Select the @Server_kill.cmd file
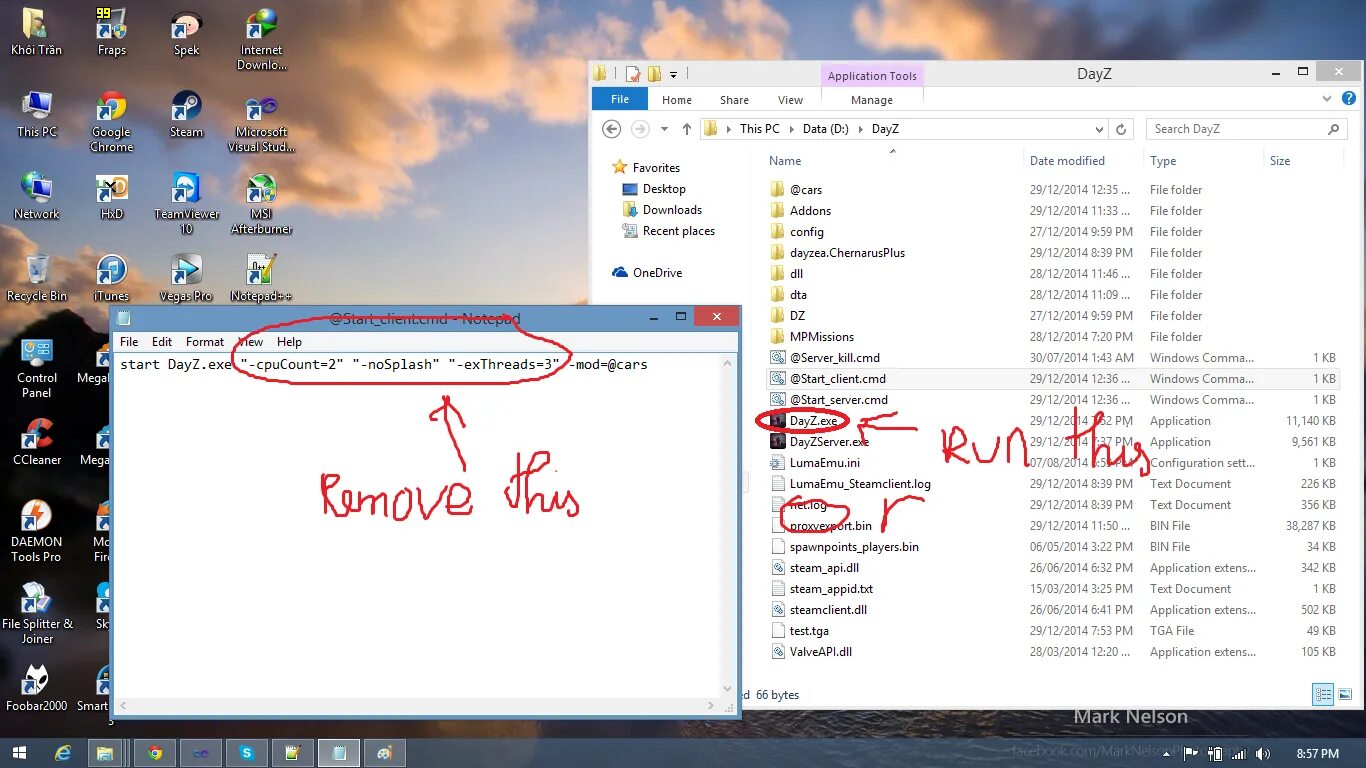 [835, 358]
